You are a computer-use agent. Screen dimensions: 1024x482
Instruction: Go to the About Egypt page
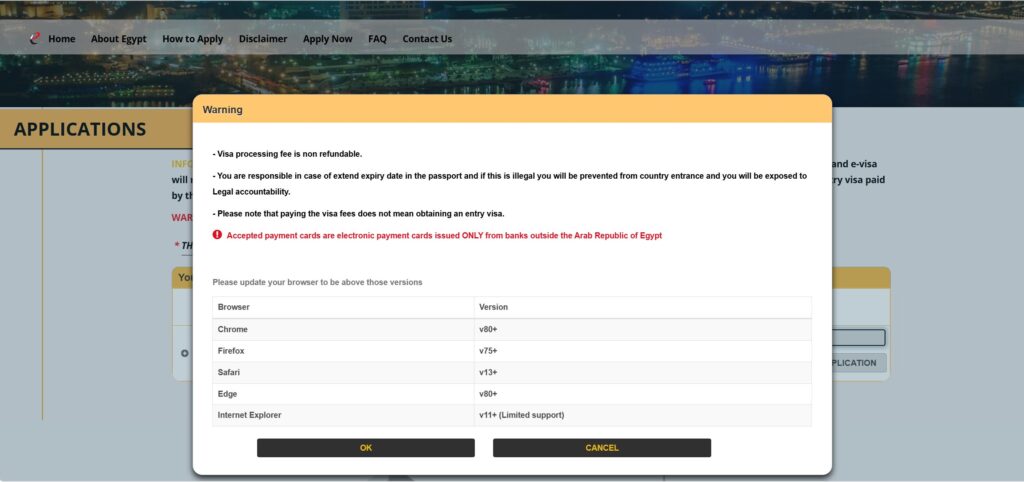118,39
